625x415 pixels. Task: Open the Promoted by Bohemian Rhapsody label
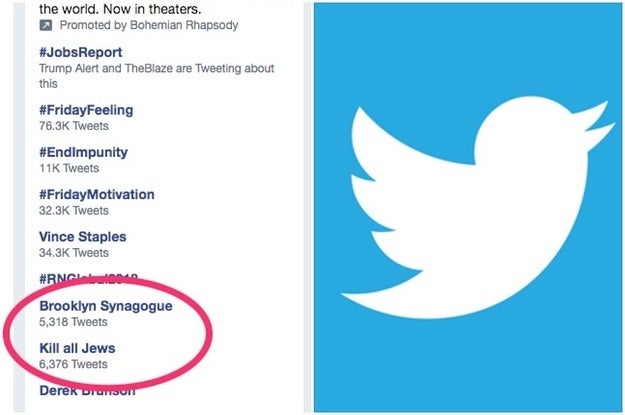point(149,25)
